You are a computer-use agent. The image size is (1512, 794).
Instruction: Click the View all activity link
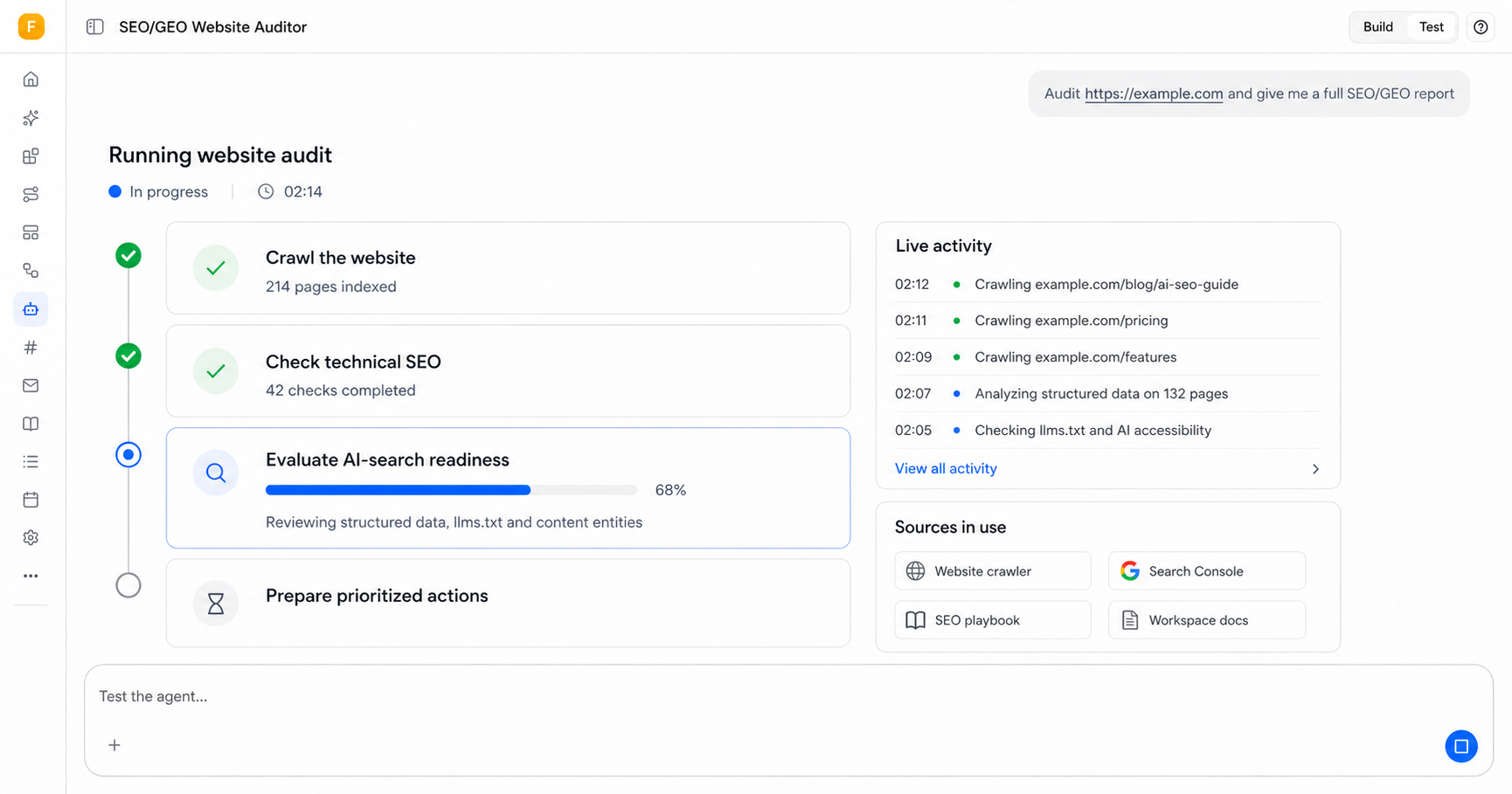pos(946,468)
